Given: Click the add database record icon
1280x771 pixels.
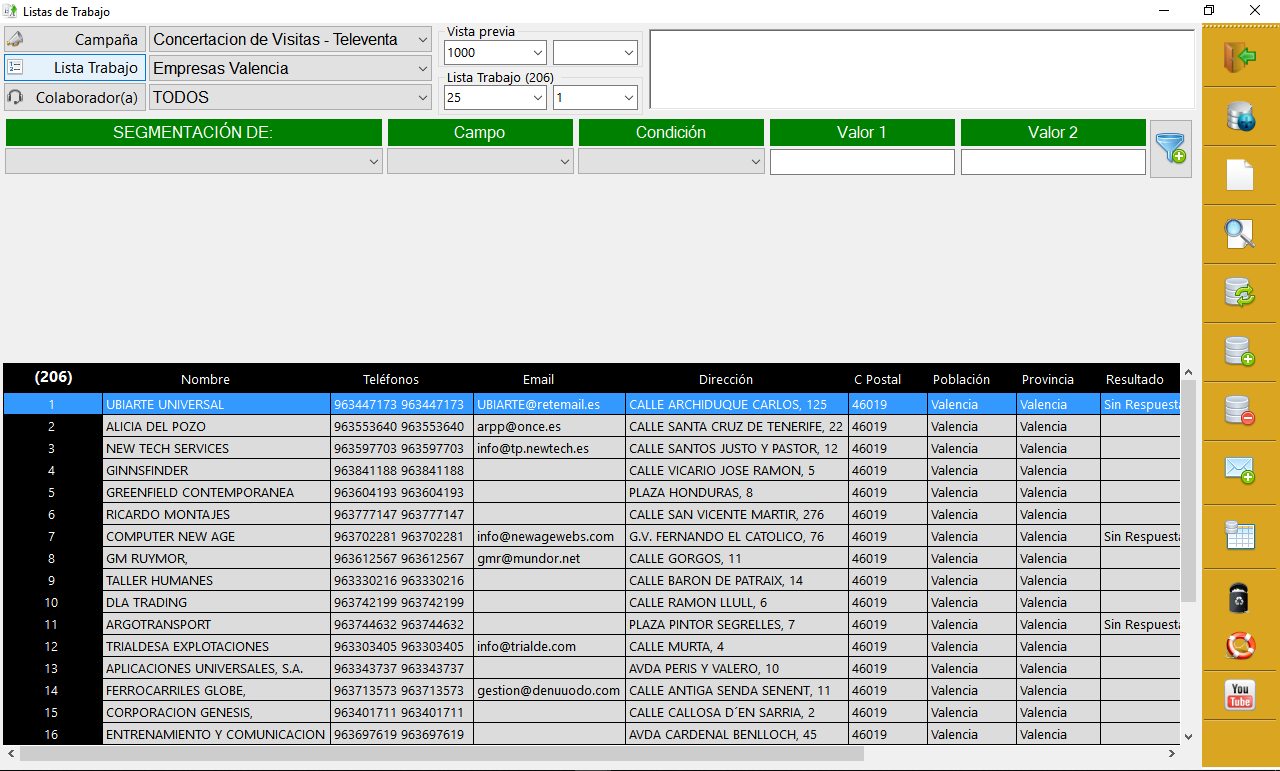Looking at the screenshot, I should pyautogui.click(x=1240, y=352).
